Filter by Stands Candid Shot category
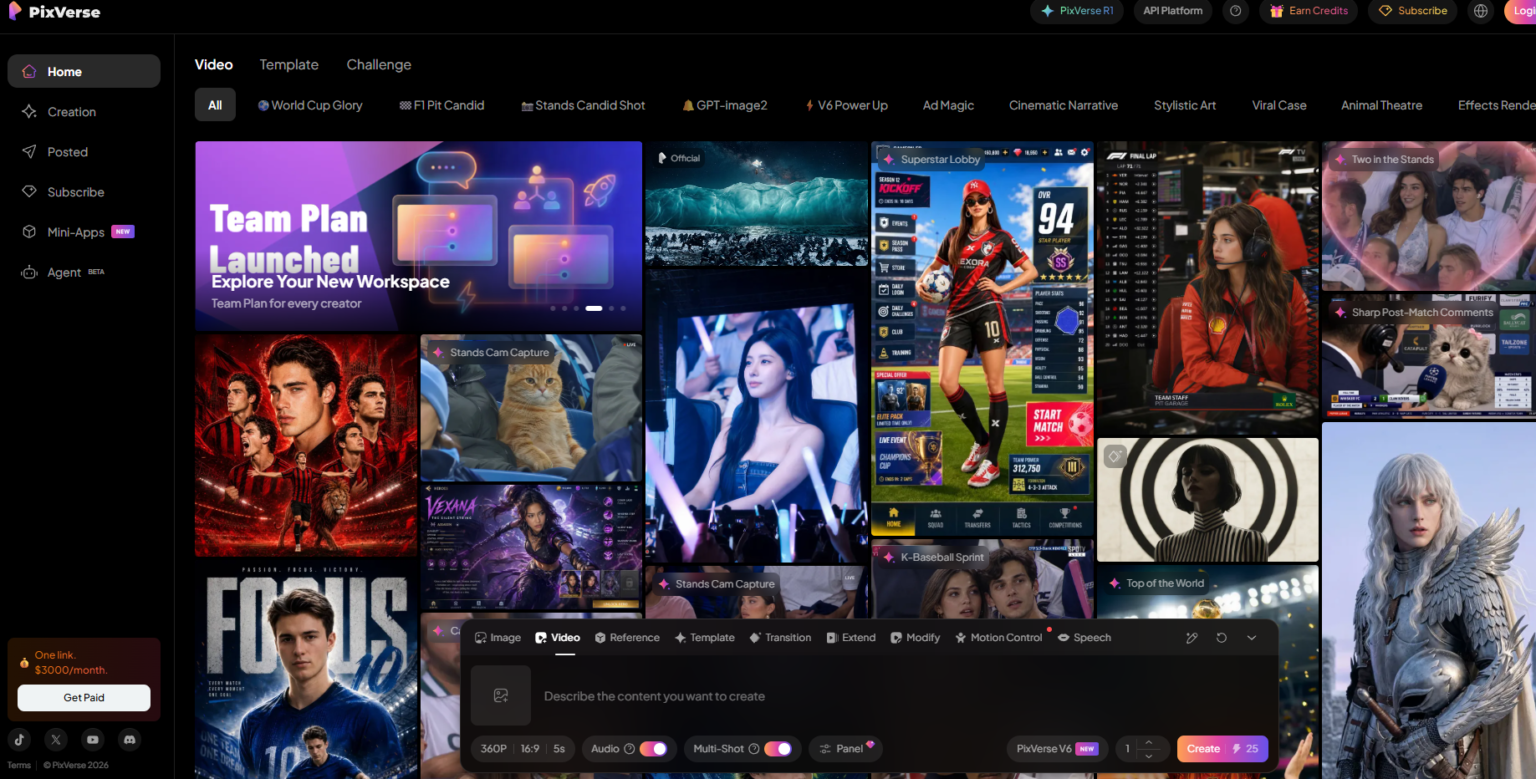1536x779 pixels. tap(583, 105)
